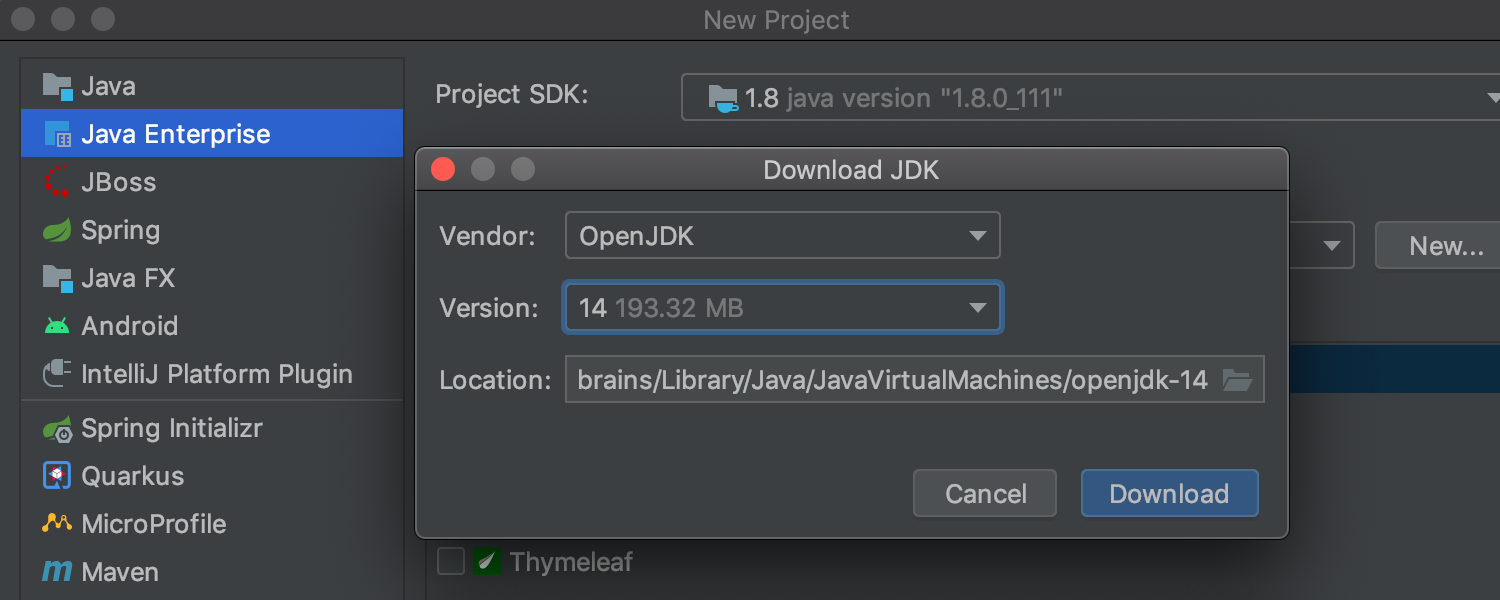1500x600 pixels.
Task: Close the Download JDK dialog
Action: 443,170
